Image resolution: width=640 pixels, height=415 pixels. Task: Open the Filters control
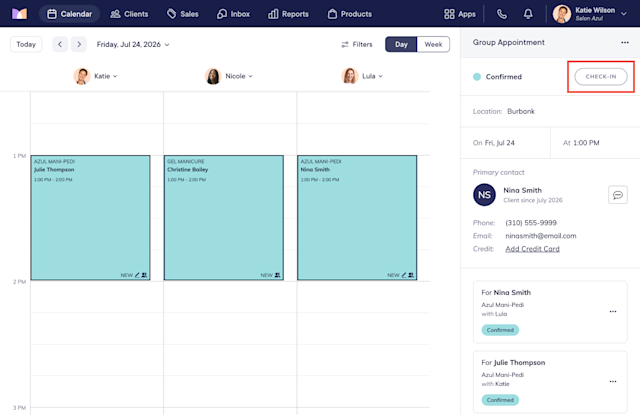[x=357, y=44]
